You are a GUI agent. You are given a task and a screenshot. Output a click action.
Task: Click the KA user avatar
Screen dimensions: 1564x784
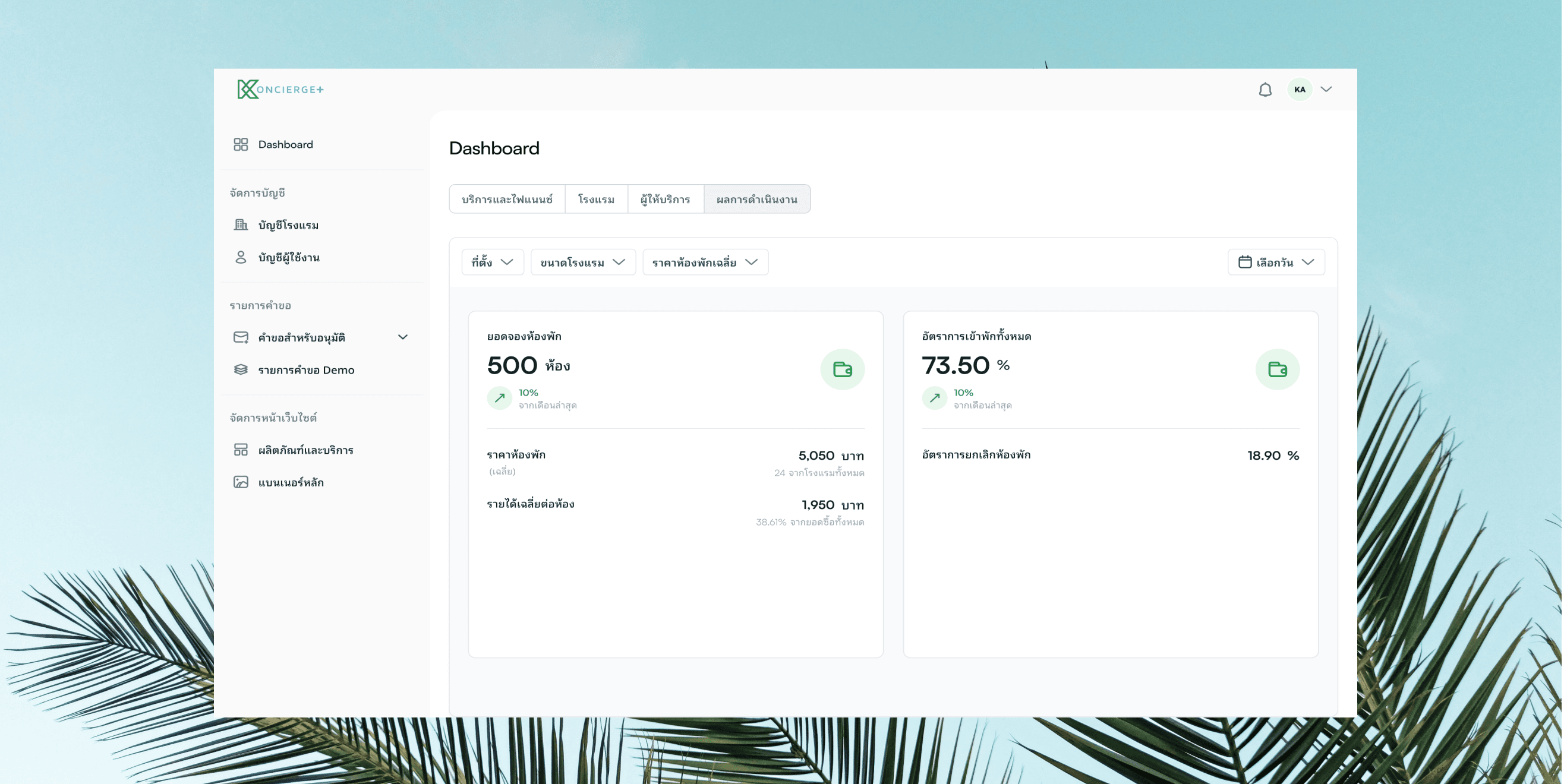click(1300, 90)
